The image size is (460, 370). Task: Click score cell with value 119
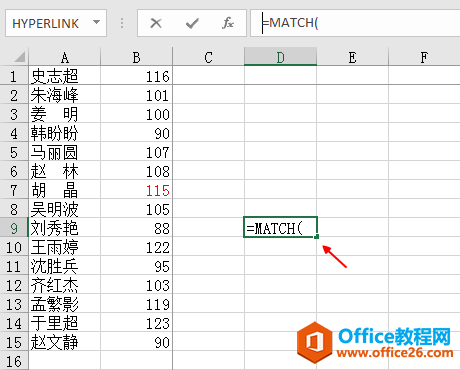[x=136, y=304]
